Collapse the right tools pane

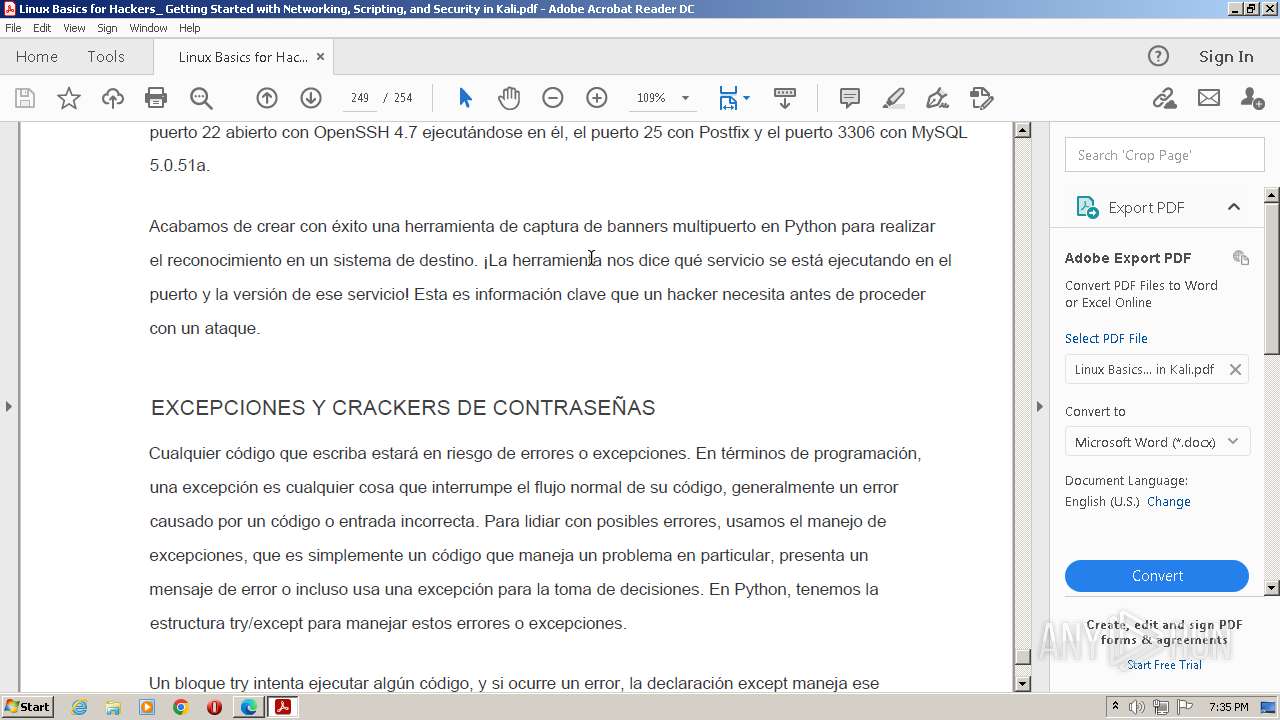pyautogui.click(x=1039, y=406)
